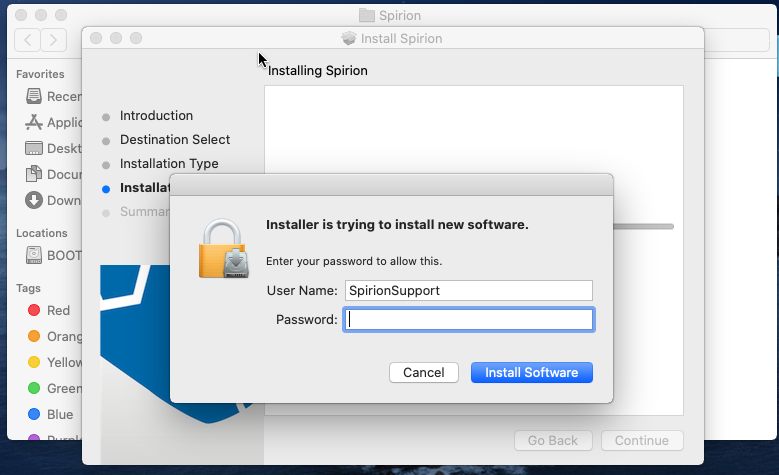The height and width of the screenshot is (475, 779).
Task: Open Desktop in Finder sidebar
Action: tap(54, 148)
